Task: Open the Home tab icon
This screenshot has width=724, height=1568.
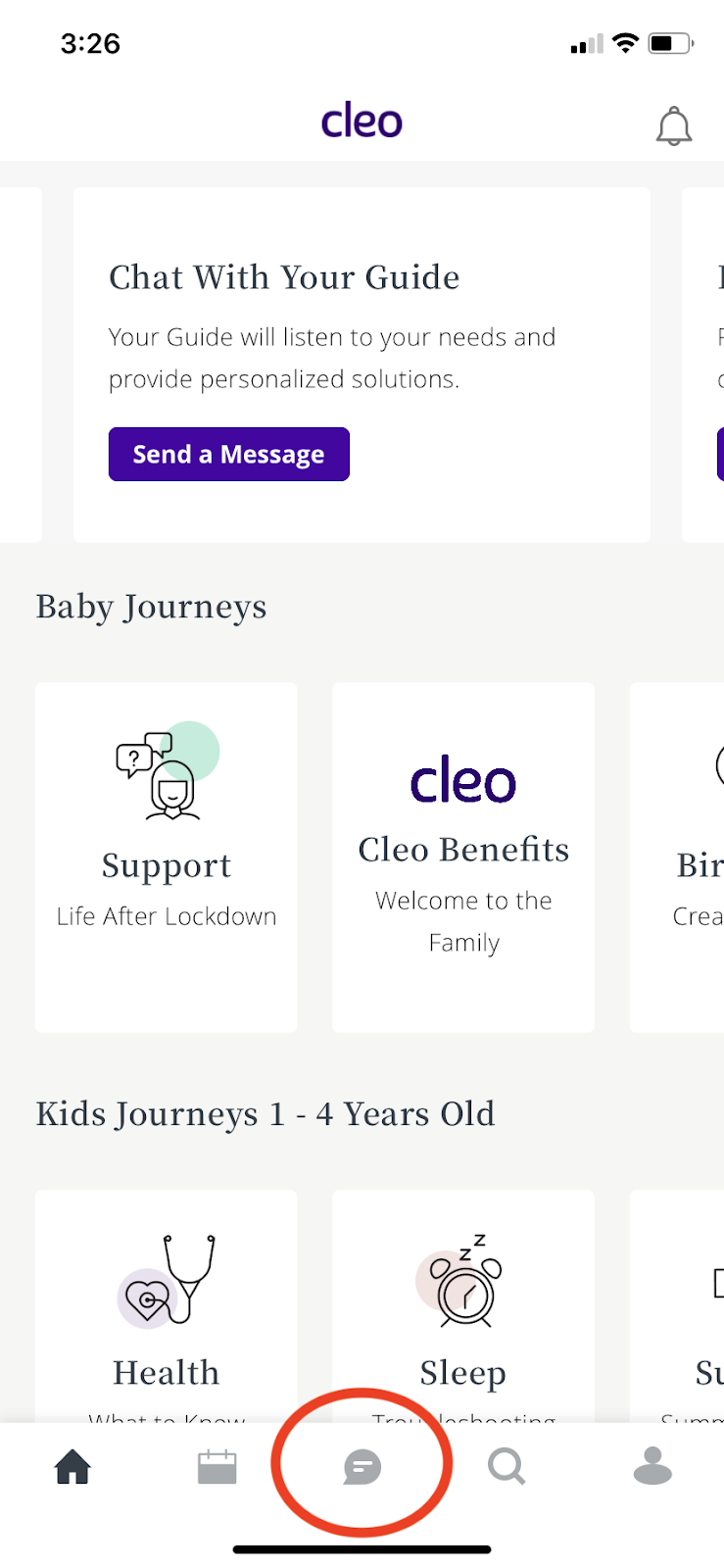Action: (x=72, y=1467)
